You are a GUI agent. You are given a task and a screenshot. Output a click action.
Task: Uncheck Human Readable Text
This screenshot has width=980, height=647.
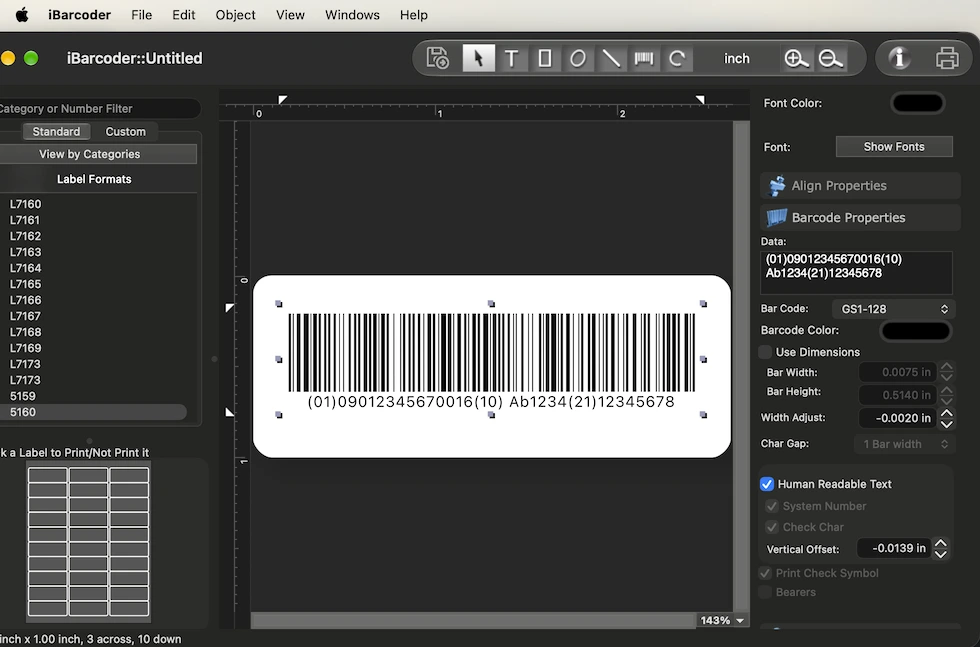pos(767,484)
